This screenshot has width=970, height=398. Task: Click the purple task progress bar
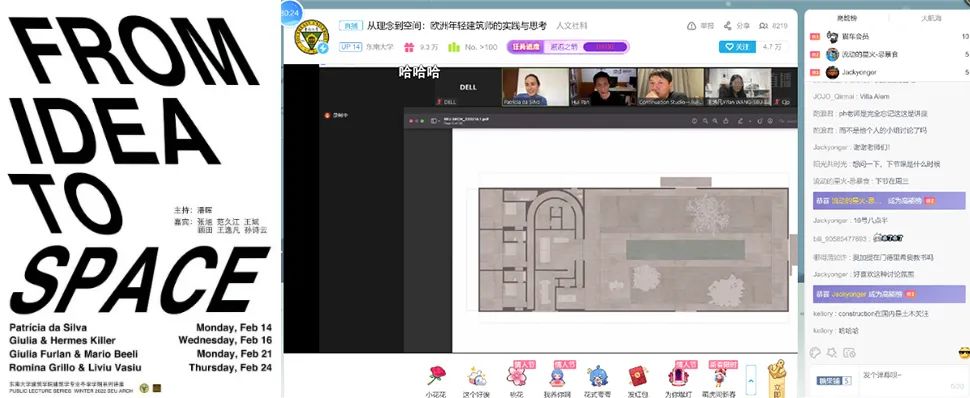[604, 47]
